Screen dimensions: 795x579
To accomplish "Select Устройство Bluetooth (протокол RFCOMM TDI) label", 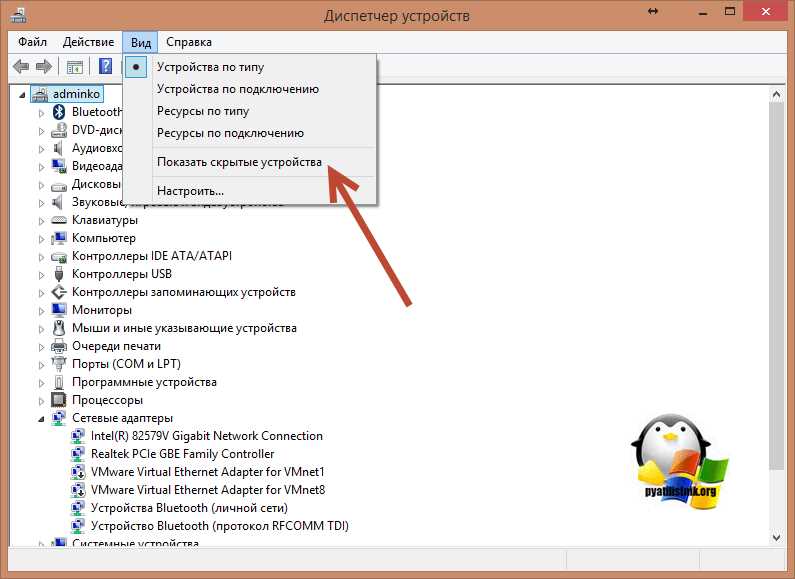I will [x=220, y=526].
